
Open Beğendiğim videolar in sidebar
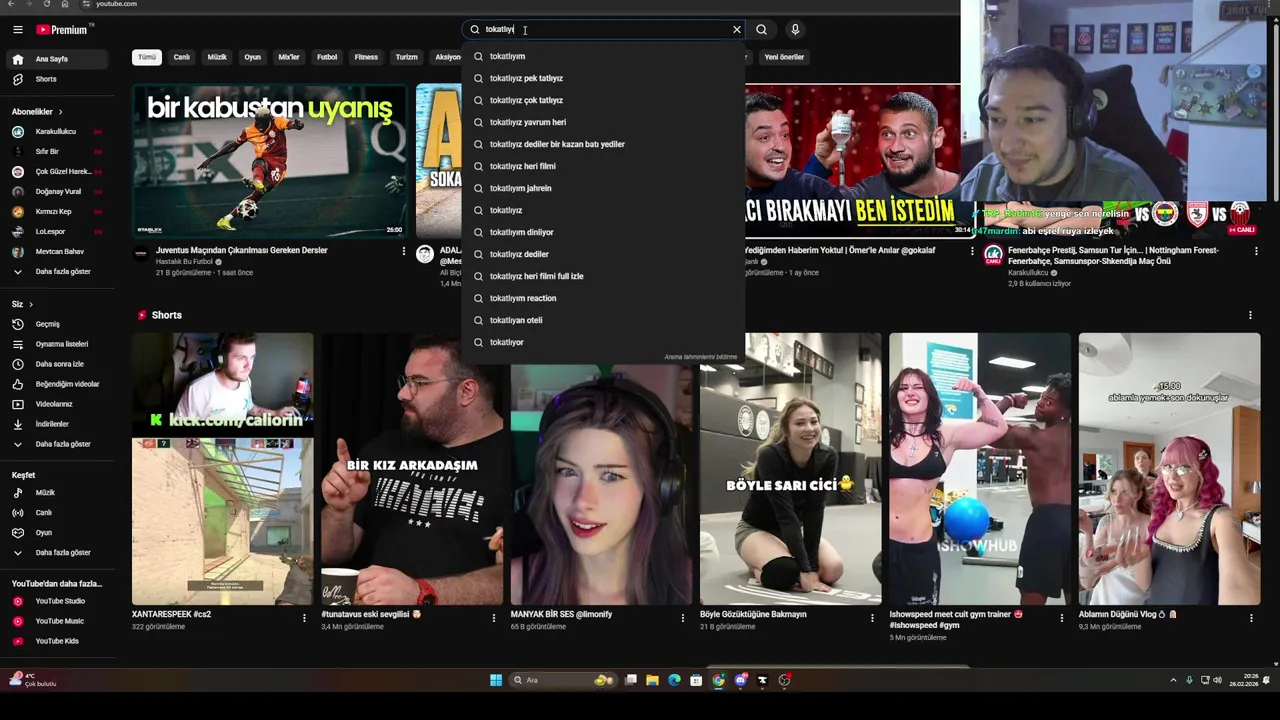[55, 384]
